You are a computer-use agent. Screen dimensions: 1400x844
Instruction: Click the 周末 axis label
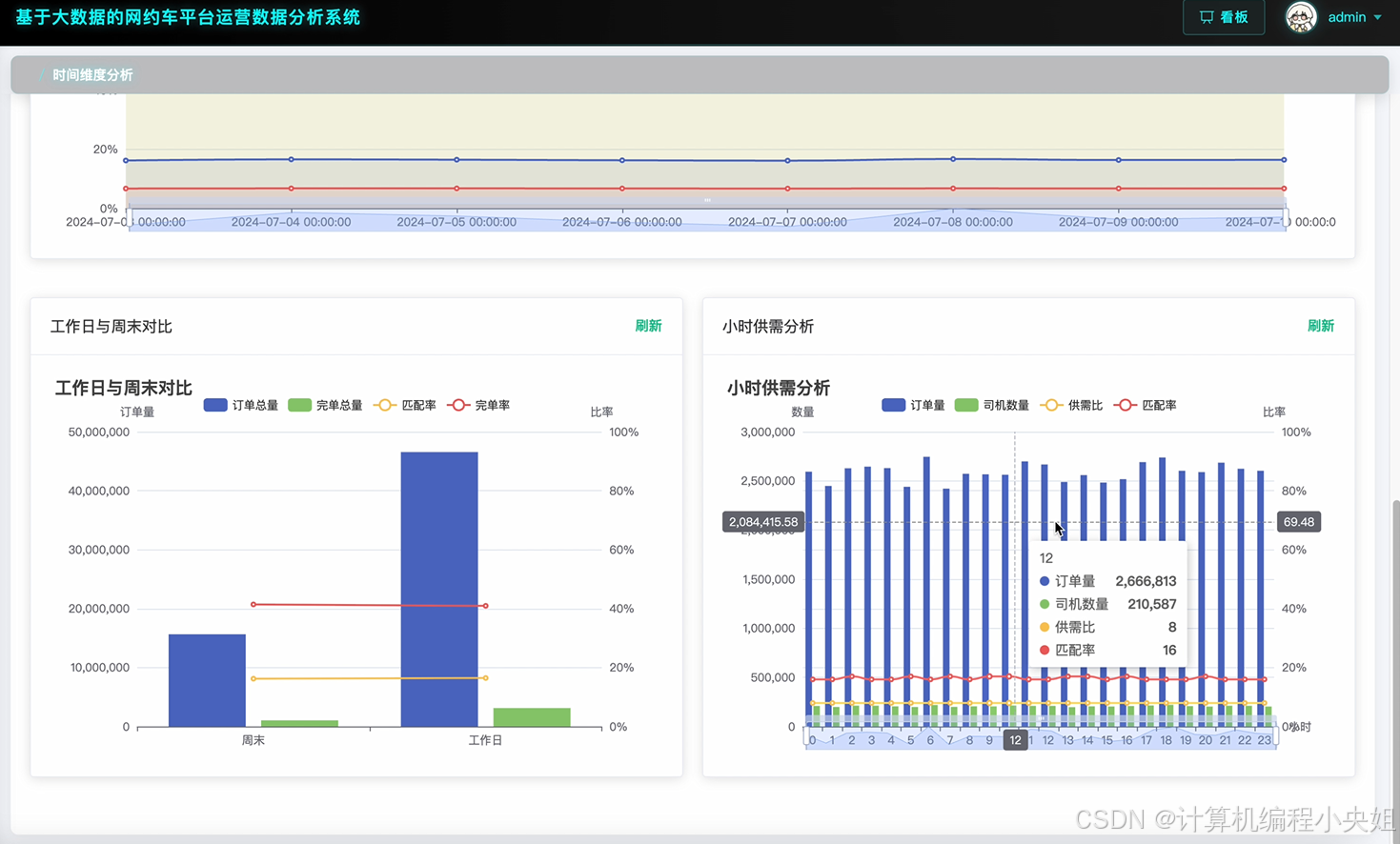tap(253, 740)
